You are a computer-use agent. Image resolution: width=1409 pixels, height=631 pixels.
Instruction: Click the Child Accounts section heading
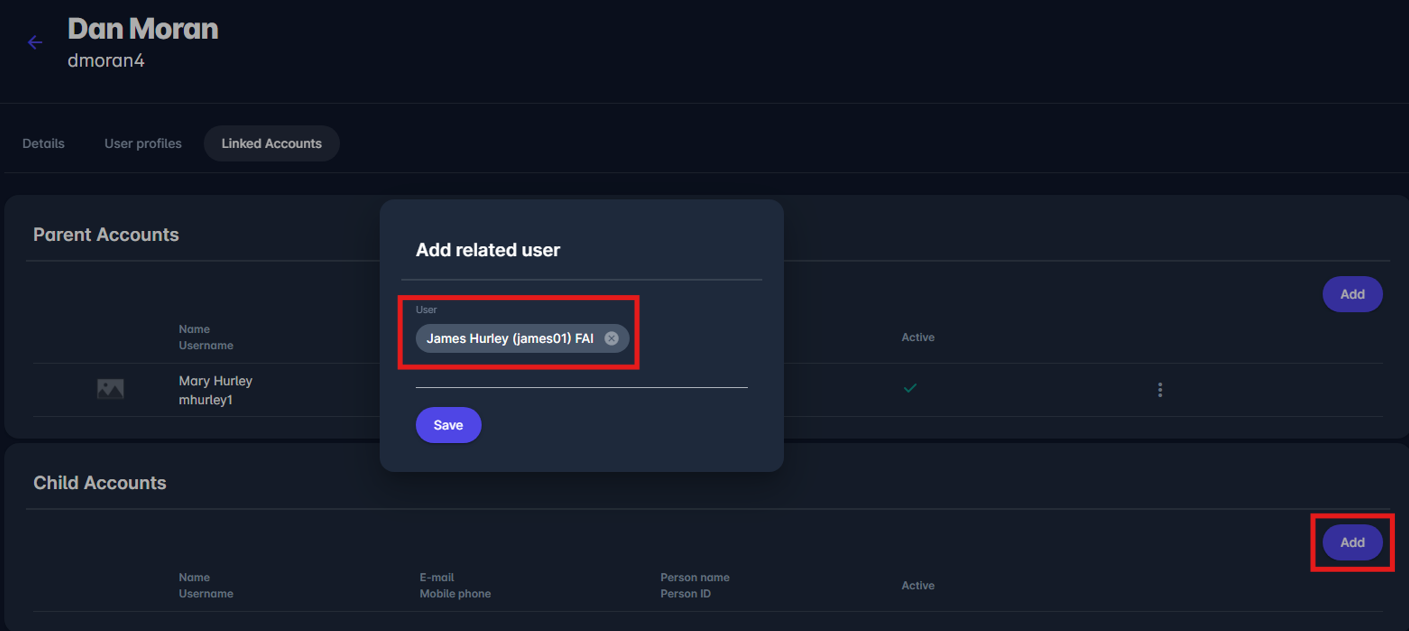100,483
